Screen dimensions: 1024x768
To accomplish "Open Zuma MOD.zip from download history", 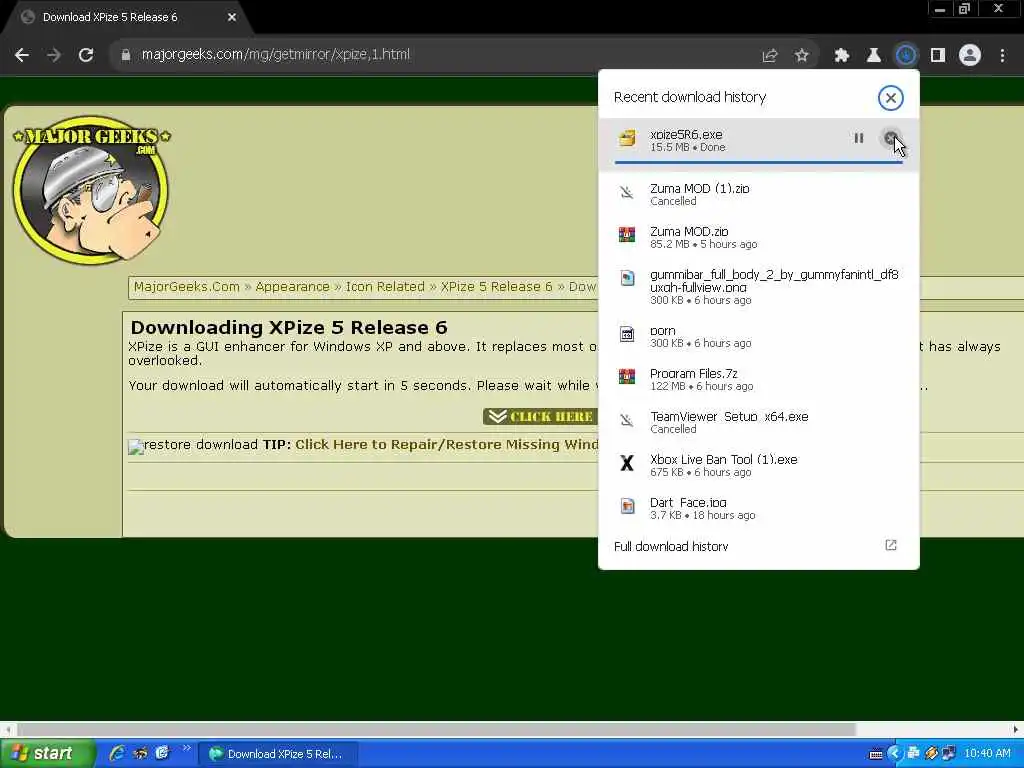I will [759, 237].
